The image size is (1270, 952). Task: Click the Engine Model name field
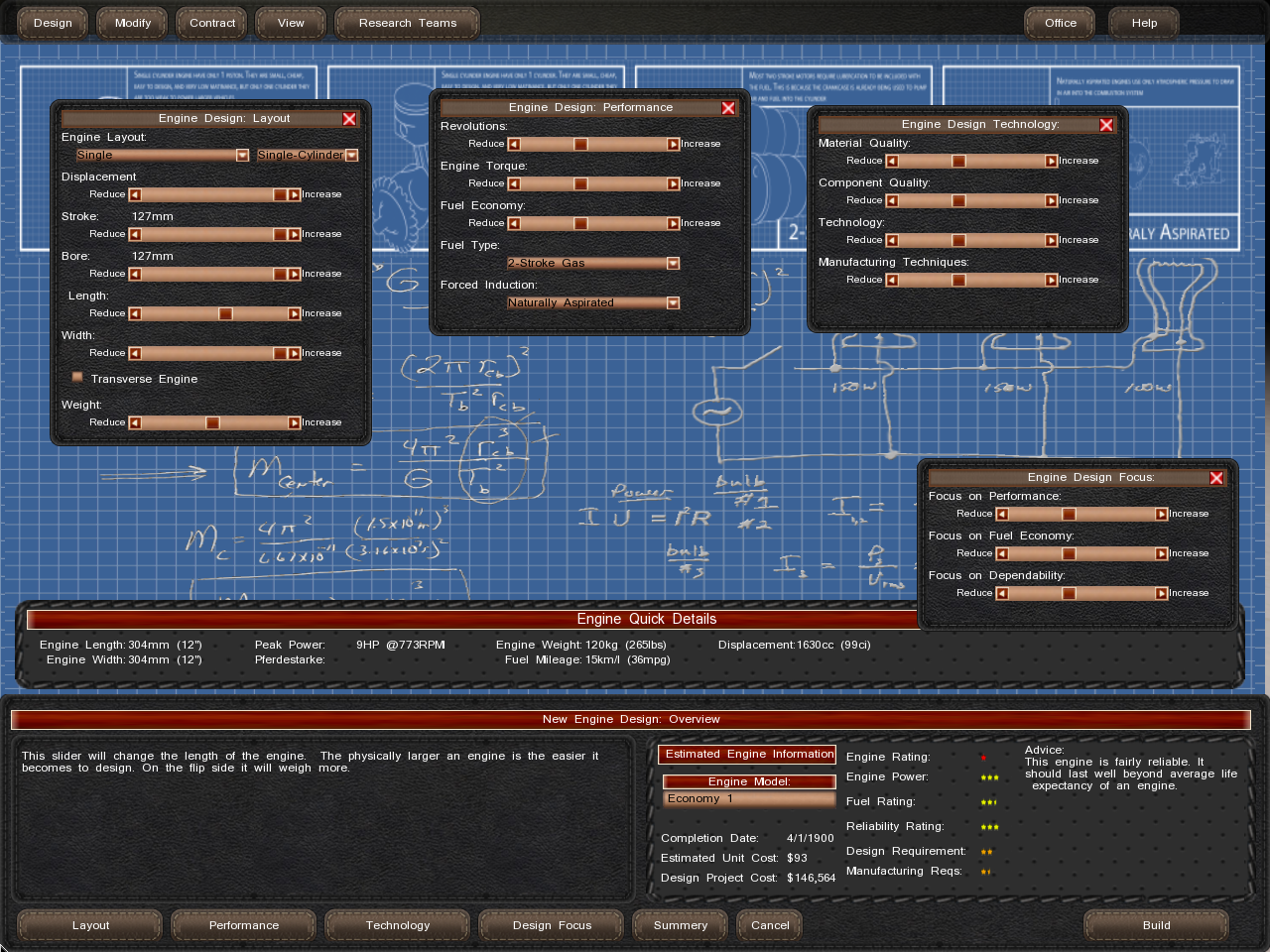click(x=749, y=798)
